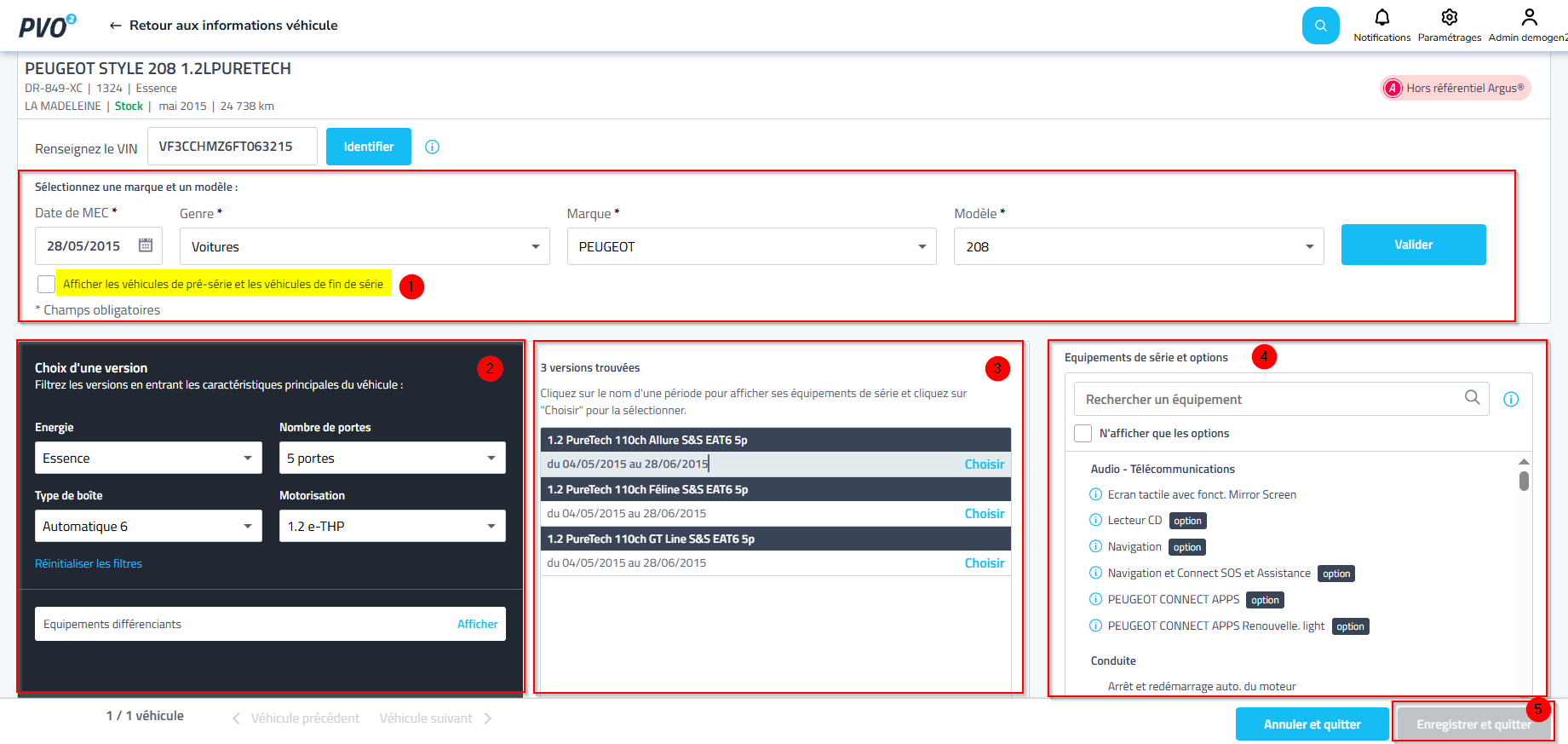Screen dimensions: 1568x744
Task: Open Type de boîte dropdown
Action: (148, 526)
